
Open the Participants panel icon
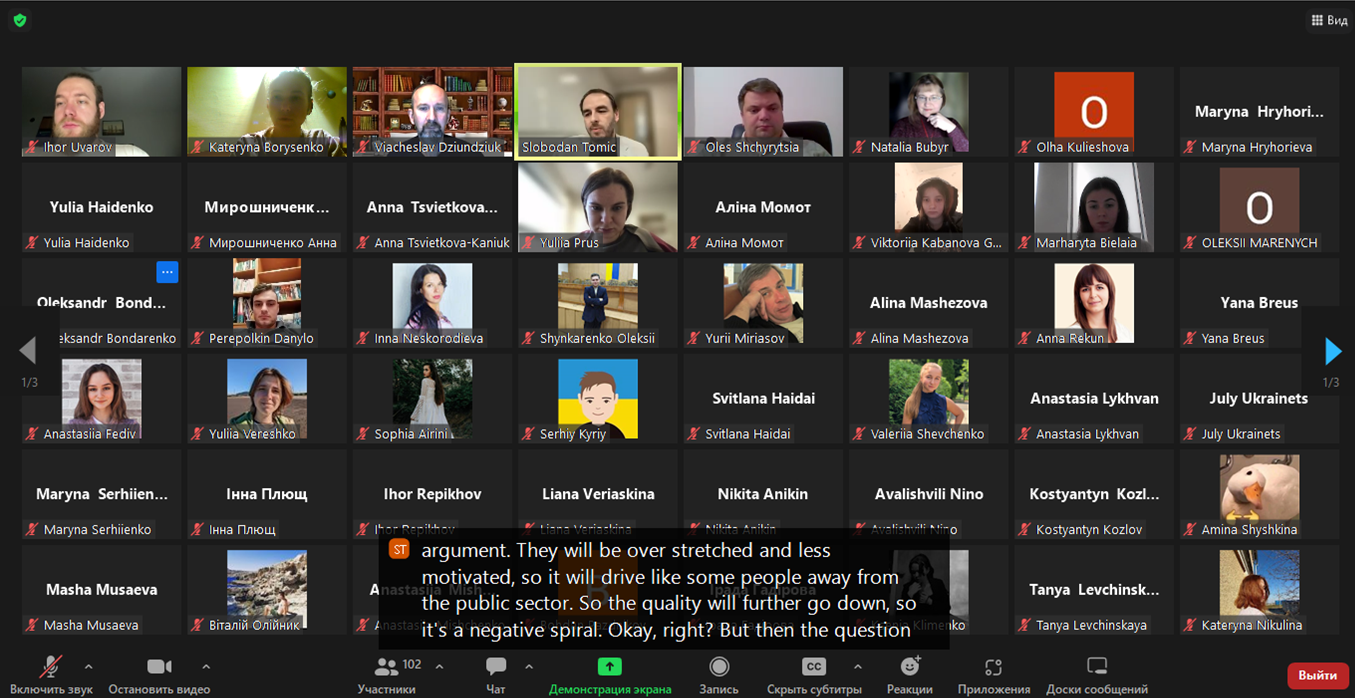[385, 667]
